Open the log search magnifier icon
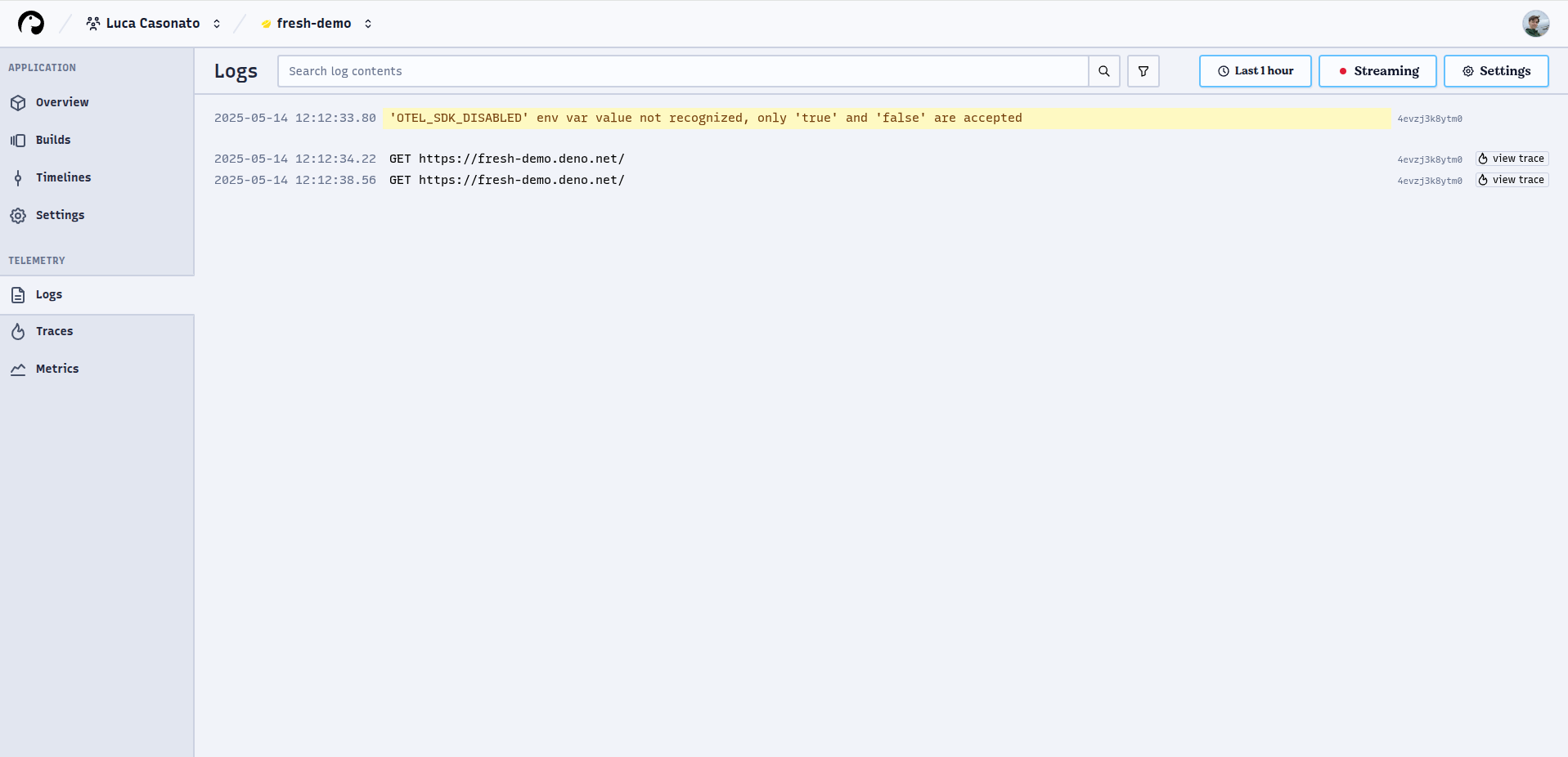This screenshot has width=1568, height=757. tap(1103, 71)
